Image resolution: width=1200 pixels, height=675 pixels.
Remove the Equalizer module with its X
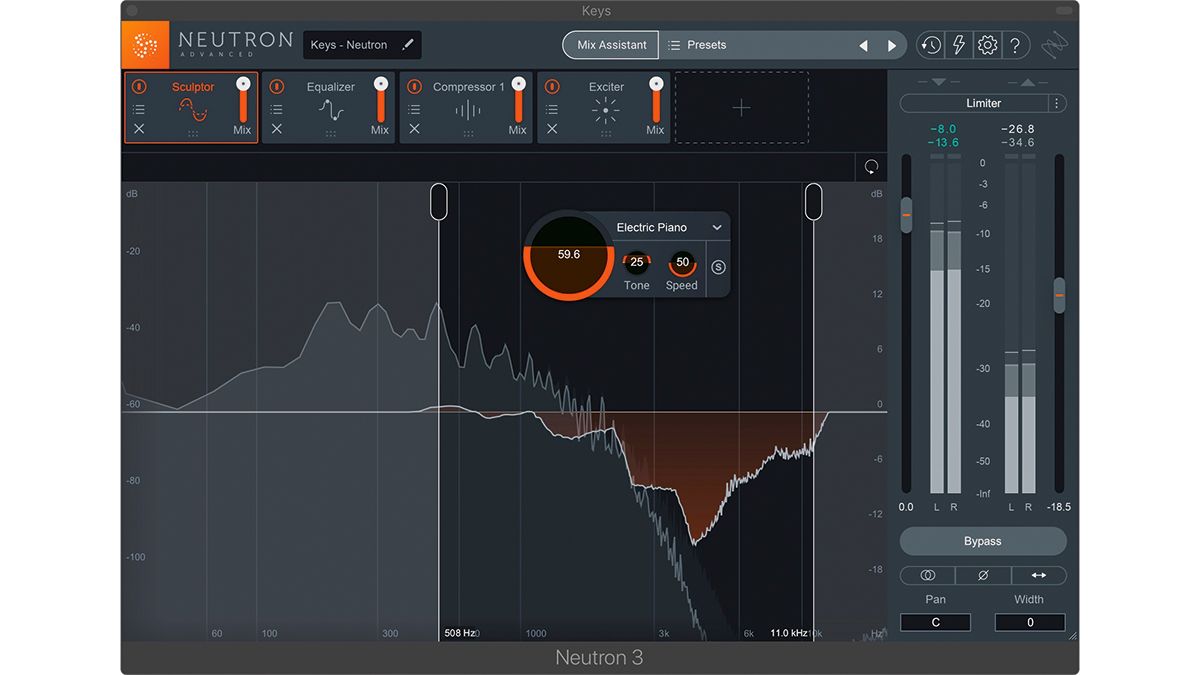click(277, 129)
